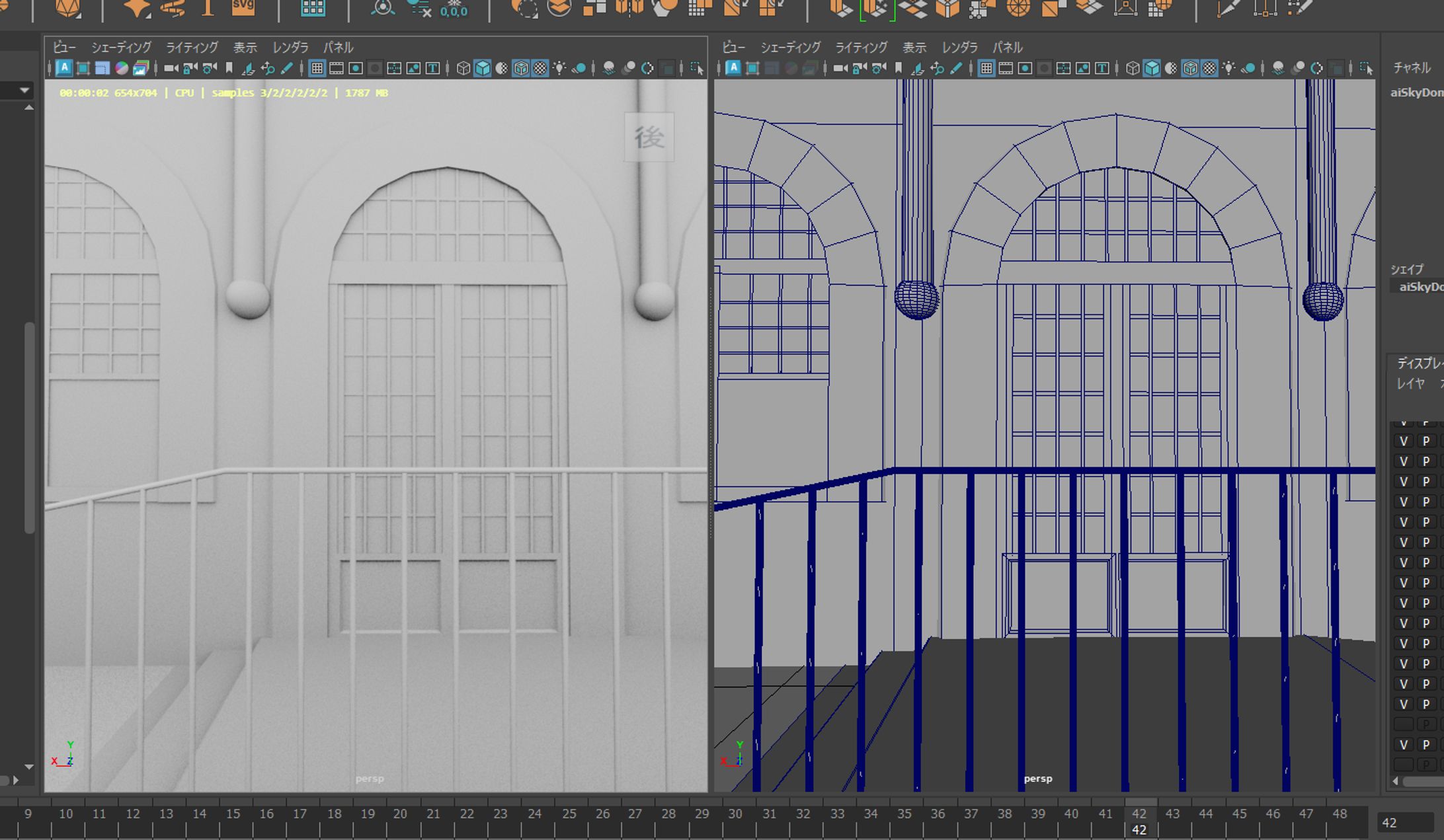1444x840 pixels.
Task: Click the Lock Camera icon in right viewport toolbar
Action: pos(859,68)
